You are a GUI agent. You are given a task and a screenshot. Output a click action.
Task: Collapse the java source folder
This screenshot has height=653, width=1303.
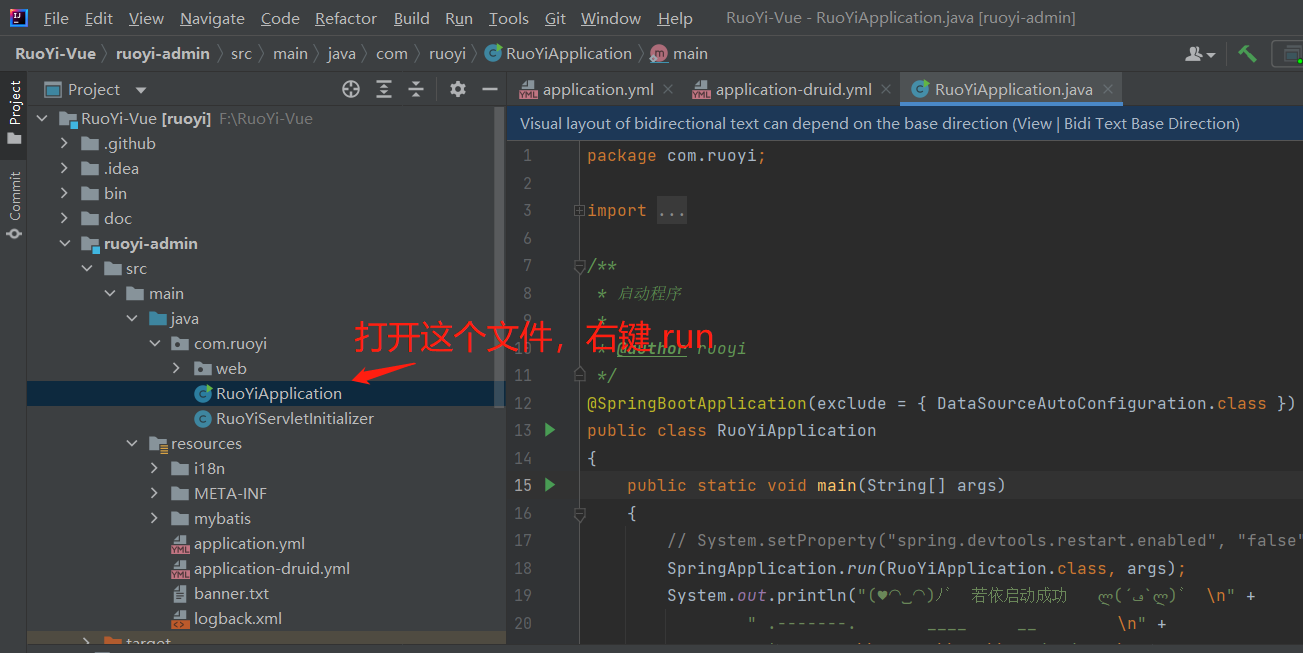pyautogui.click(x=132, y=318)
